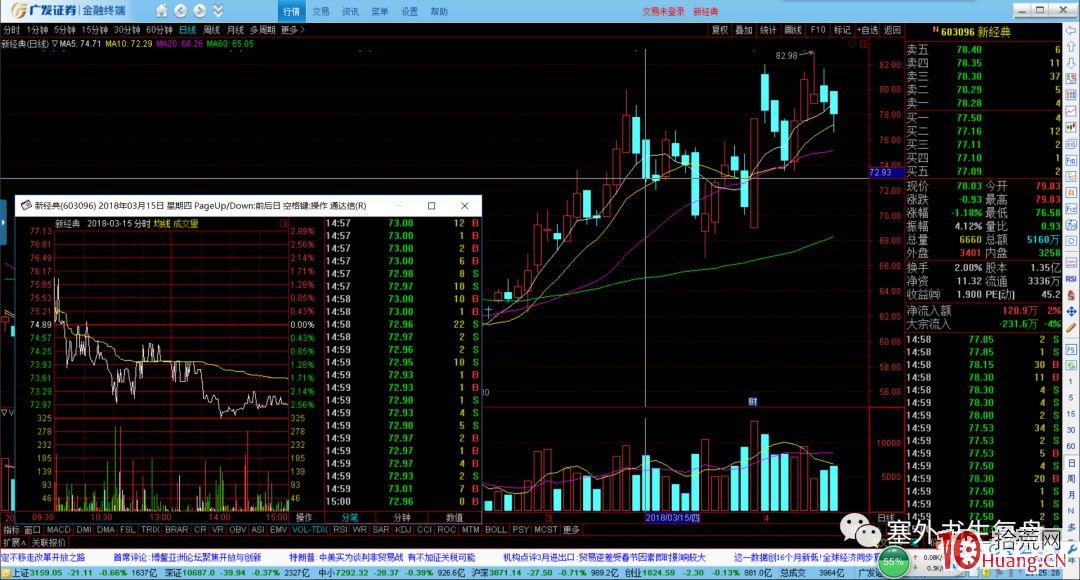Select the DMI indicator
This screenshot has height=580, width=1080.
tap(84, 530)
